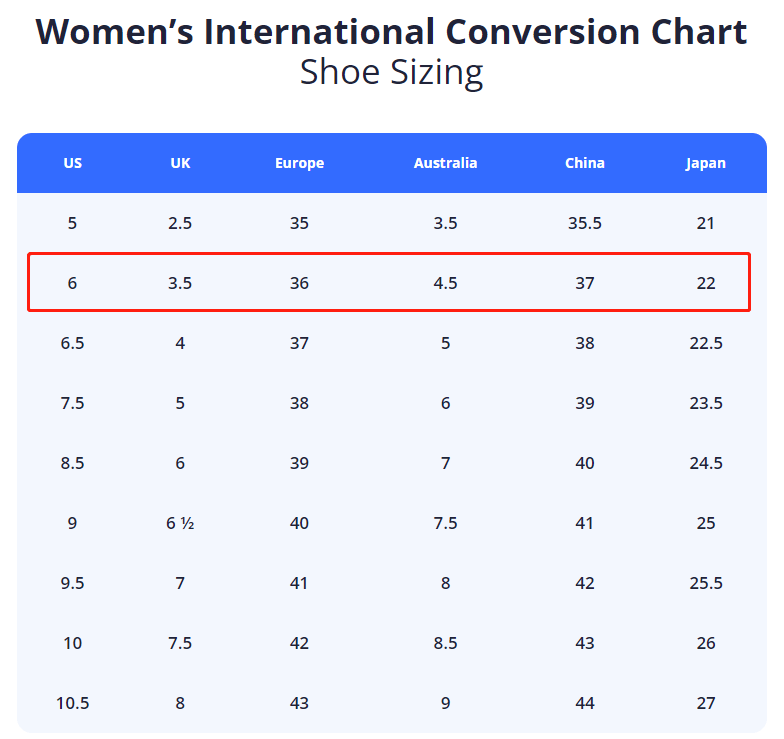Click US size 10.5 cell
Image resolution: width=784 pixels, height=739 pixels.
pos(72,703)
